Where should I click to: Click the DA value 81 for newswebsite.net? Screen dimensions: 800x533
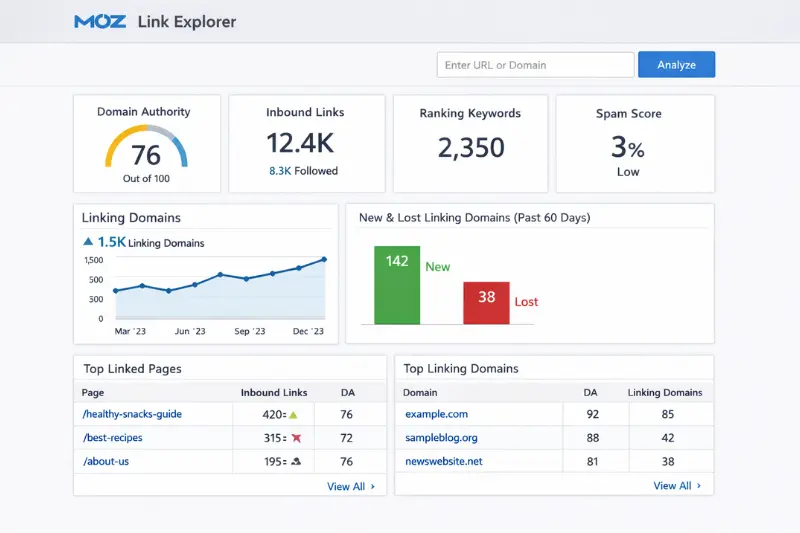pyautogui.click(x=592, y=461)
